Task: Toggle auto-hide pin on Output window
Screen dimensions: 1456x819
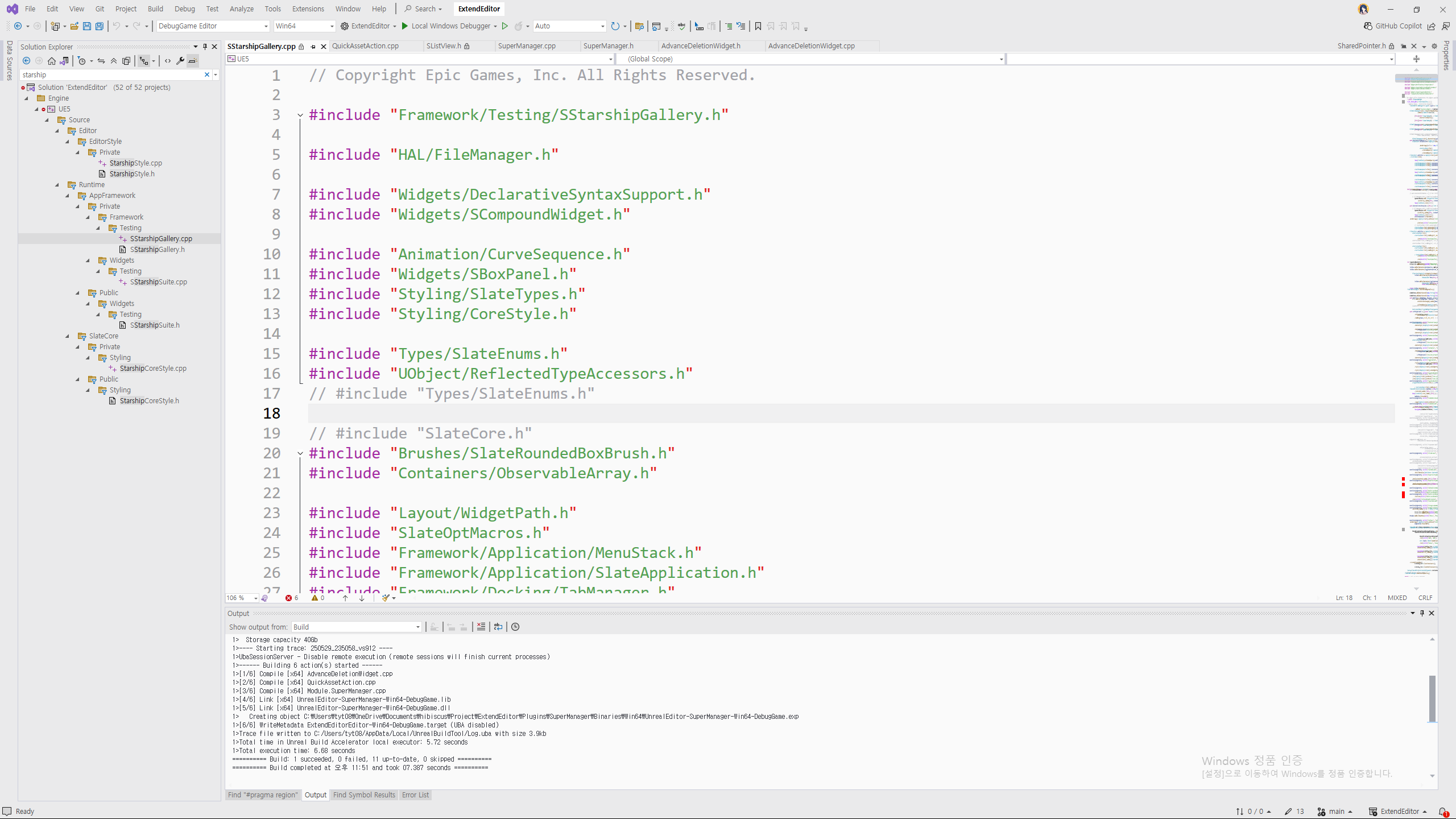Action: point(1421,613)
